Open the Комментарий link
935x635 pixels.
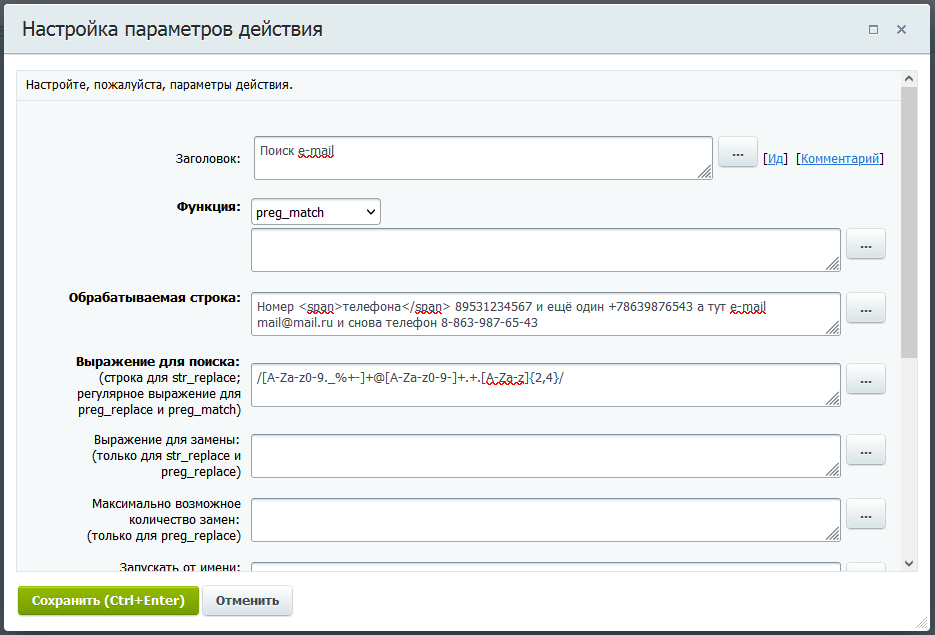coord(840,158)
